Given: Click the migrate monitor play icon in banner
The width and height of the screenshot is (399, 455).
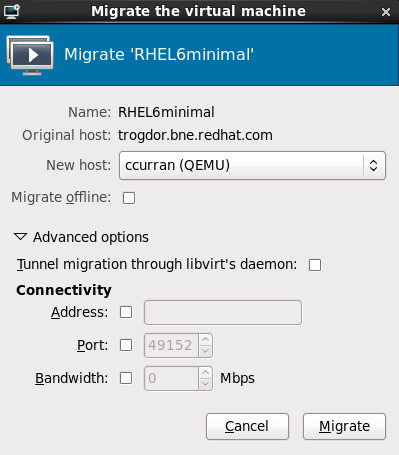Looking at the screenshot, I should pyautogui.click(x=30, y=55).
